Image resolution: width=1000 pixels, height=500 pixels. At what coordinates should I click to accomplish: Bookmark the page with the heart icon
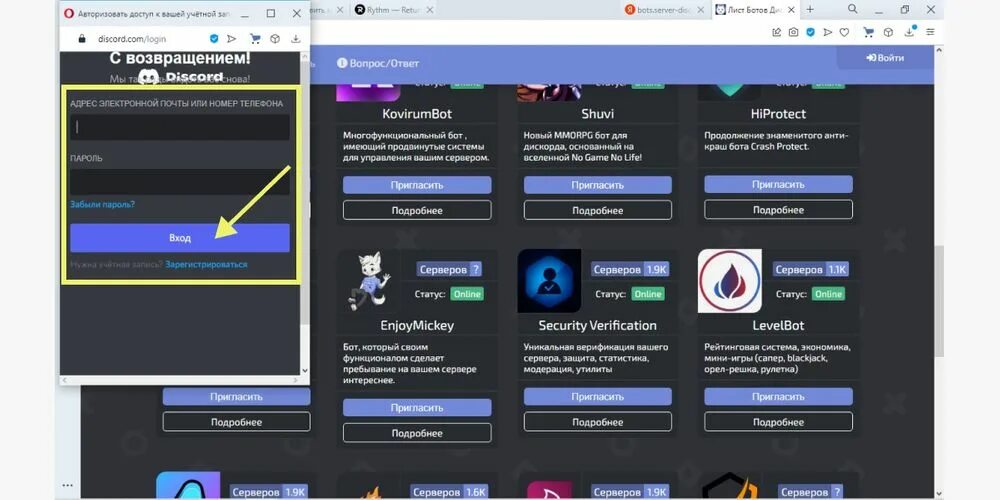click(844, 32)
